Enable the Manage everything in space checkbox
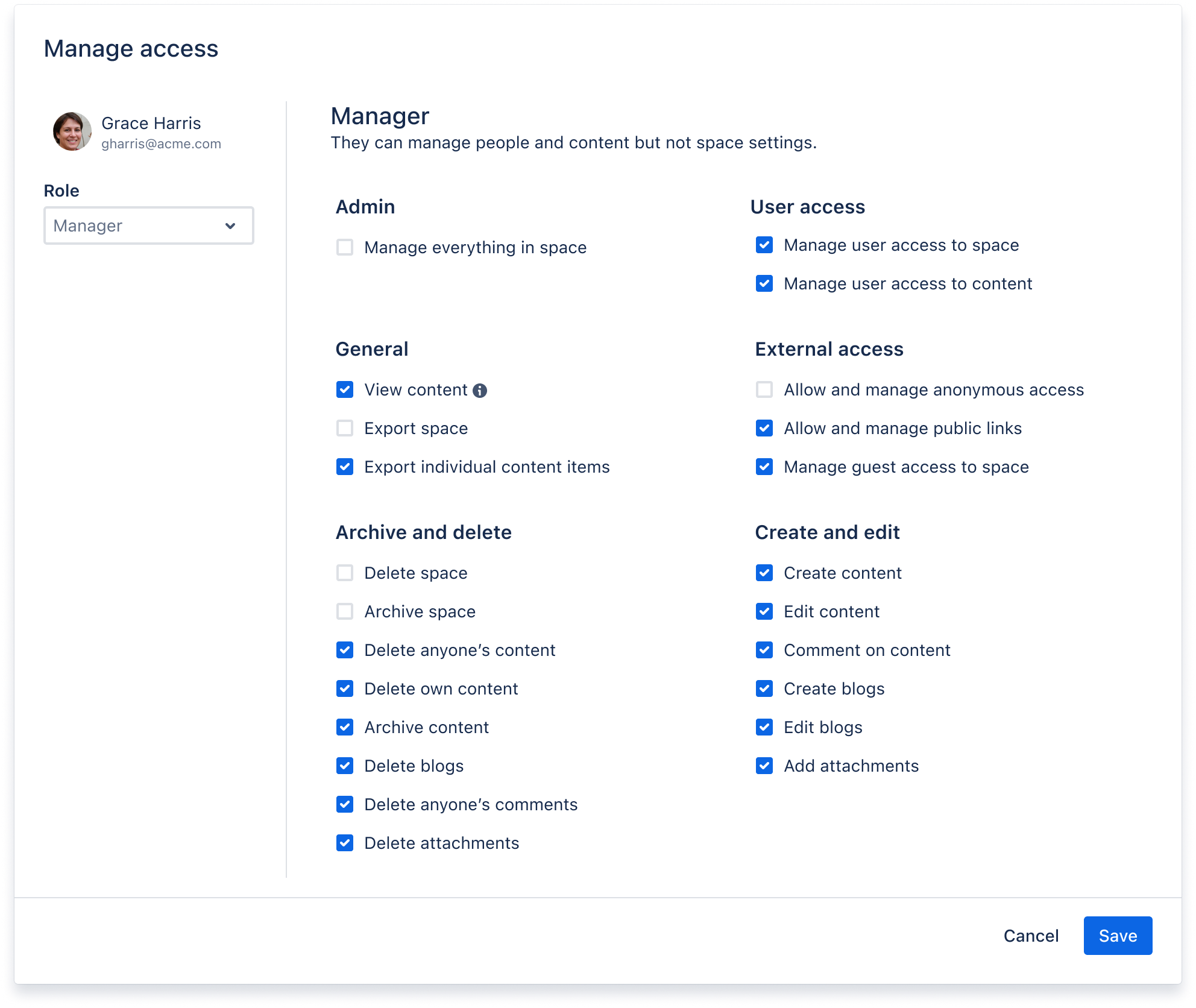 pos(344,248)
